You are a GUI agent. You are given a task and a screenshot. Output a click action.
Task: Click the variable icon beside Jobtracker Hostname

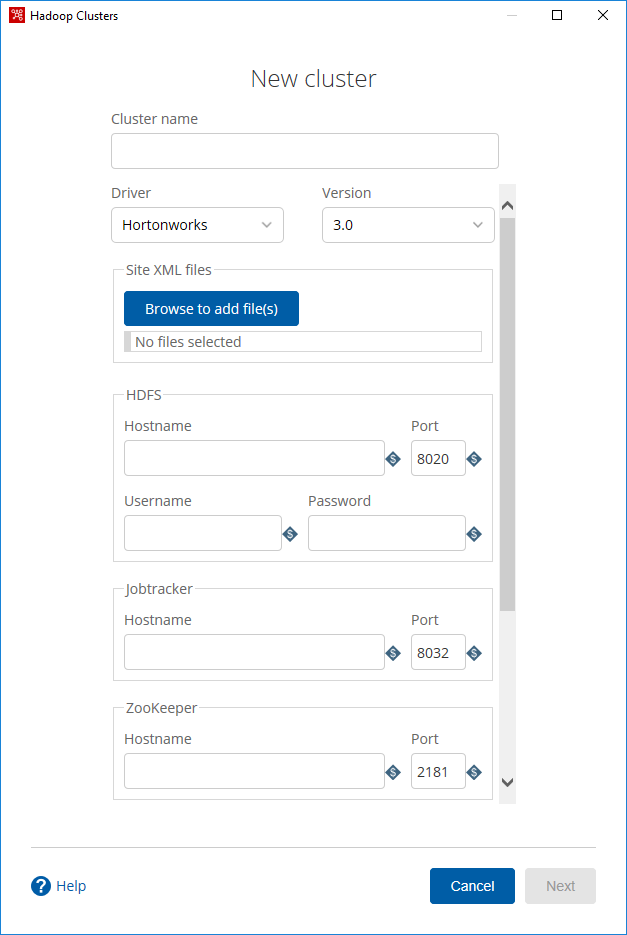pyautogui.click(x=393, y=652)
